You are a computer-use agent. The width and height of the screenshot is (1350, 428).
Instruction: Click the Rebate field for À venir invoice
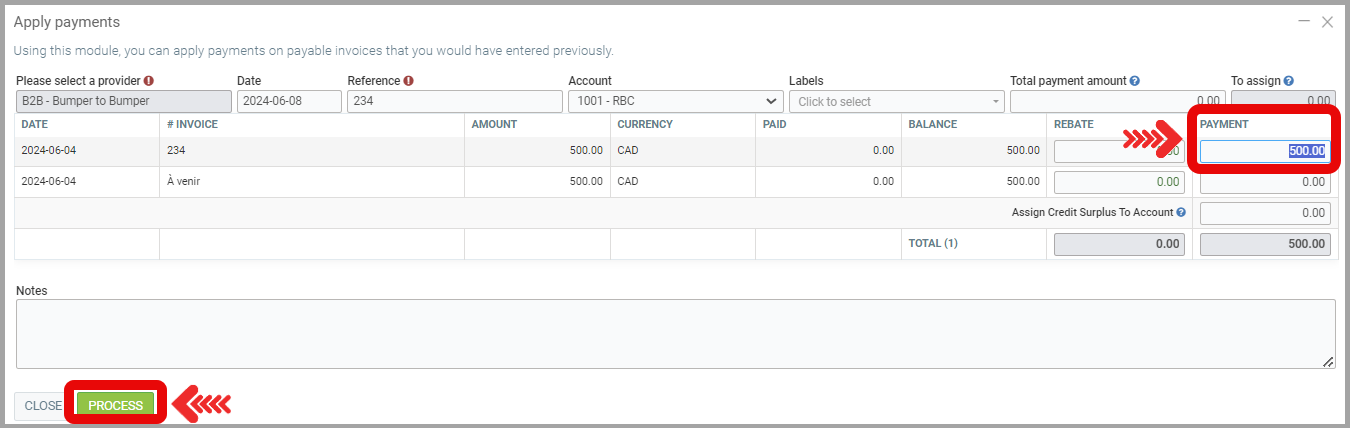[1119, 182]
